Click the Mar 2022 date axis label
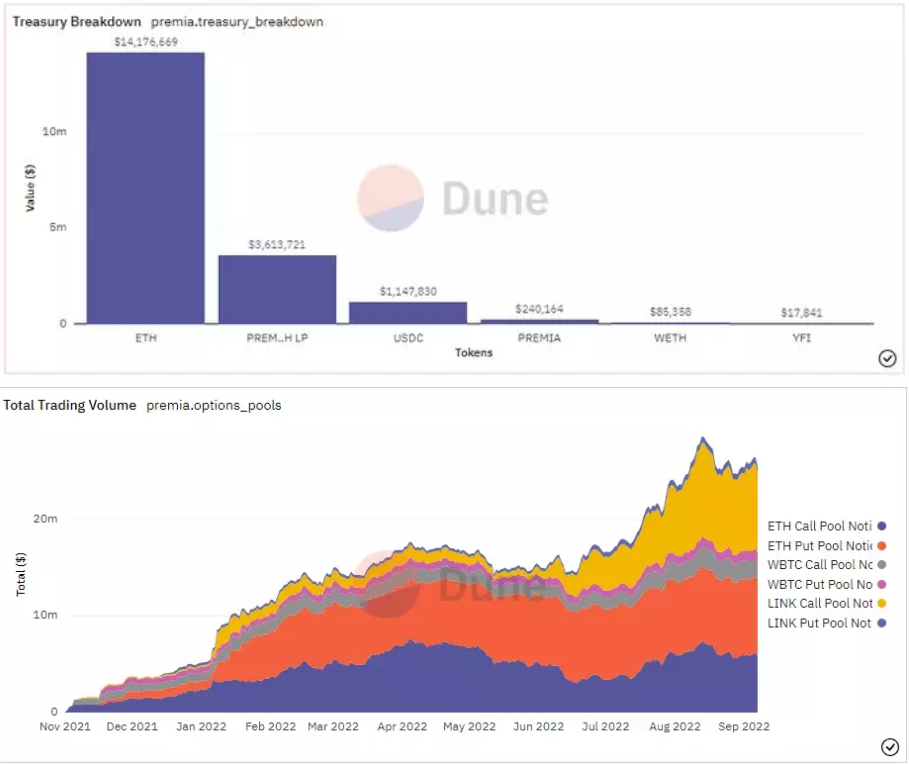The width and height of the screenshot is (909, 765). [x=333, y=726]
